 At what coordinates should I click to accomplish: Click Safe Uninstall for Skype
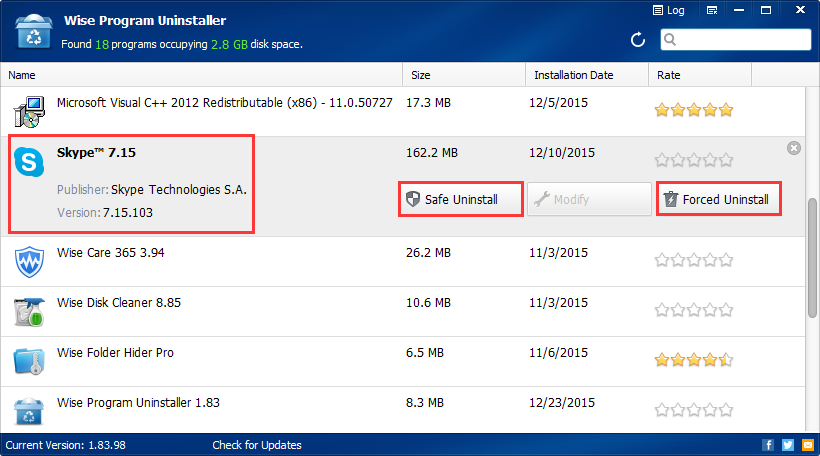coord(461,199)
